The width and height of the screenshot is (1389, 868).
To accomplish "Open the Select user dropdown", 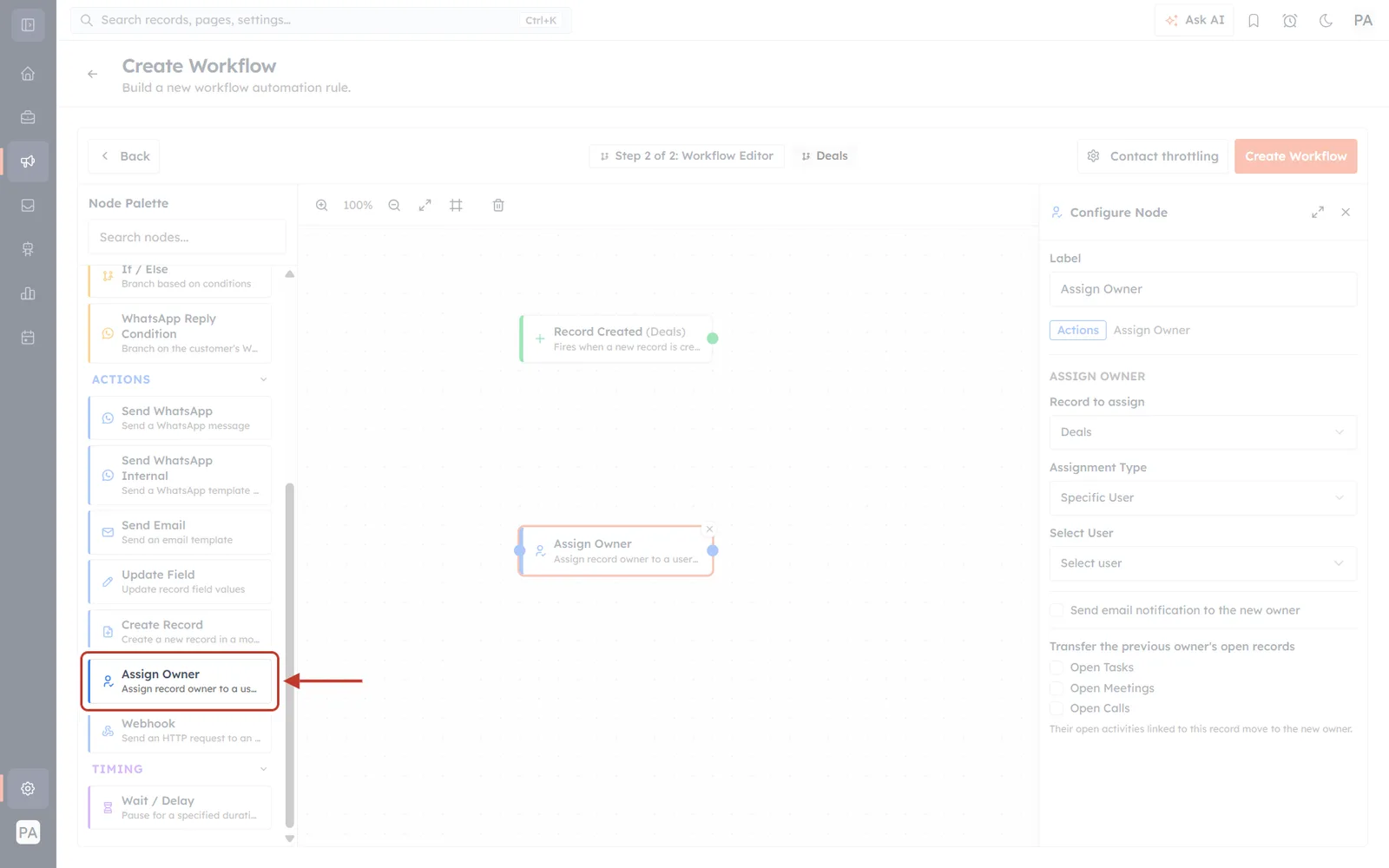I will 1202,563.
